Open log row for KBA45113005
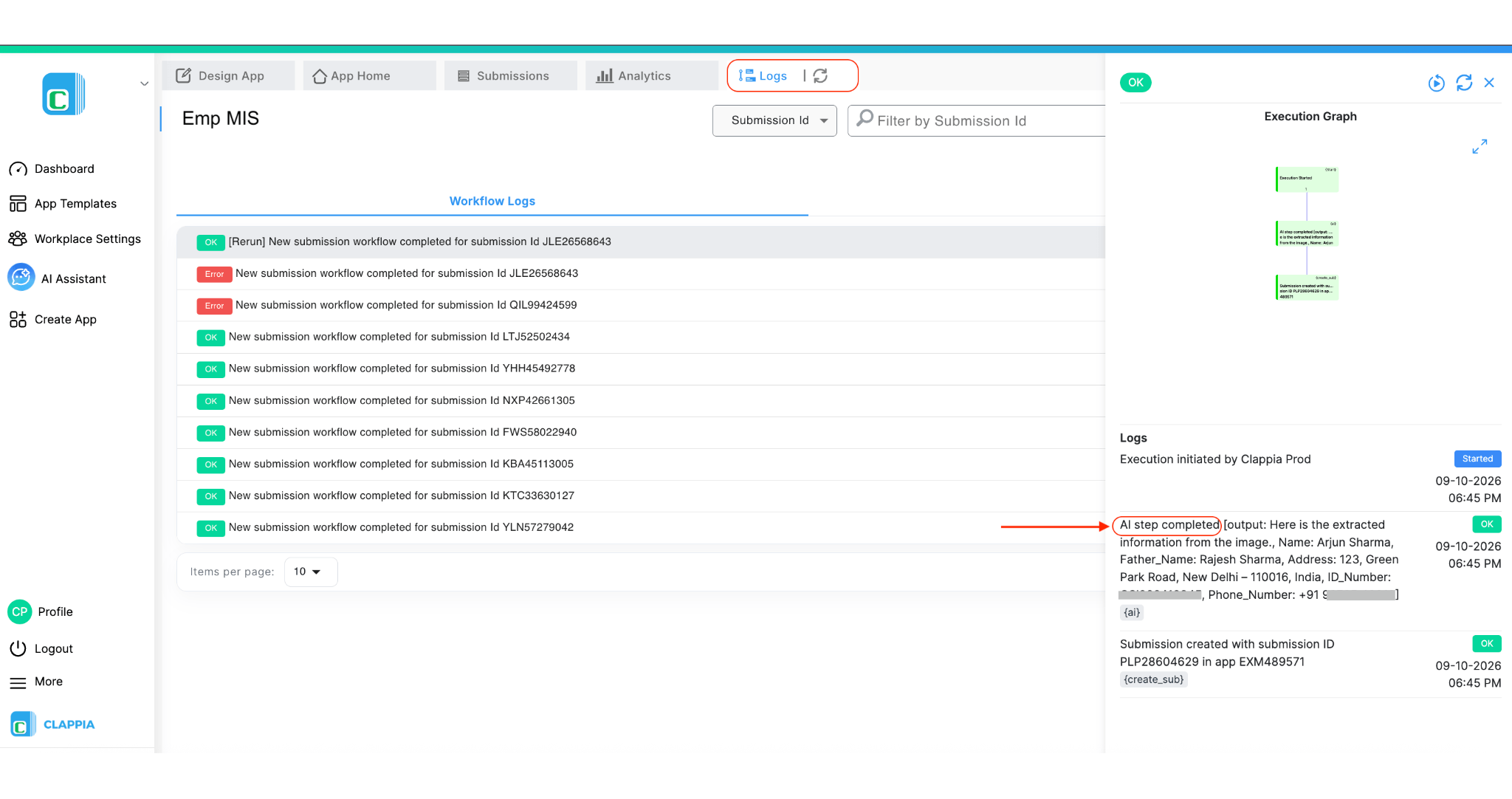 click(x=641, y=464)
